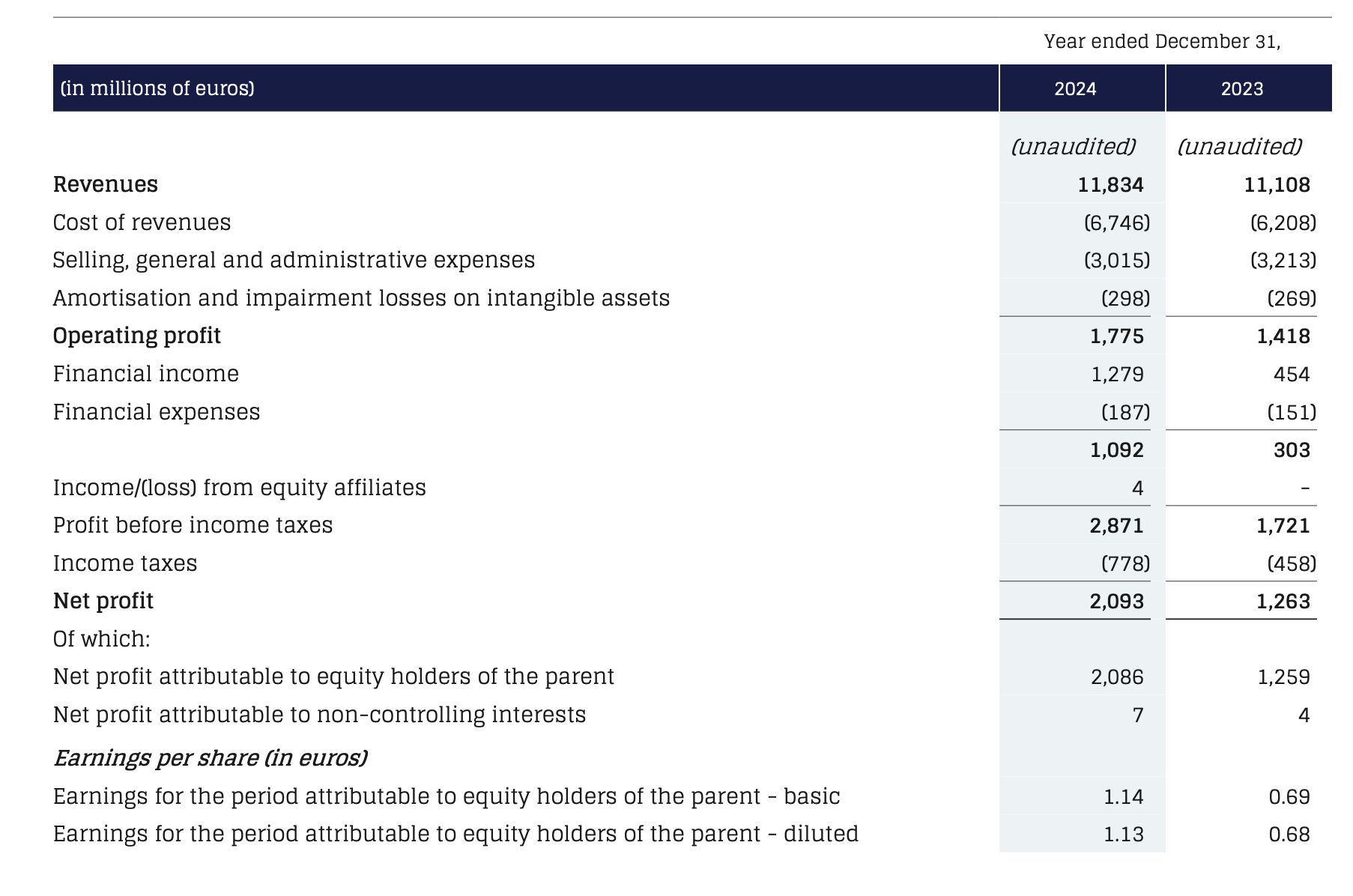
Task: Click the Income/(loss) from equity affiliates label
Action: pos(239,488)
